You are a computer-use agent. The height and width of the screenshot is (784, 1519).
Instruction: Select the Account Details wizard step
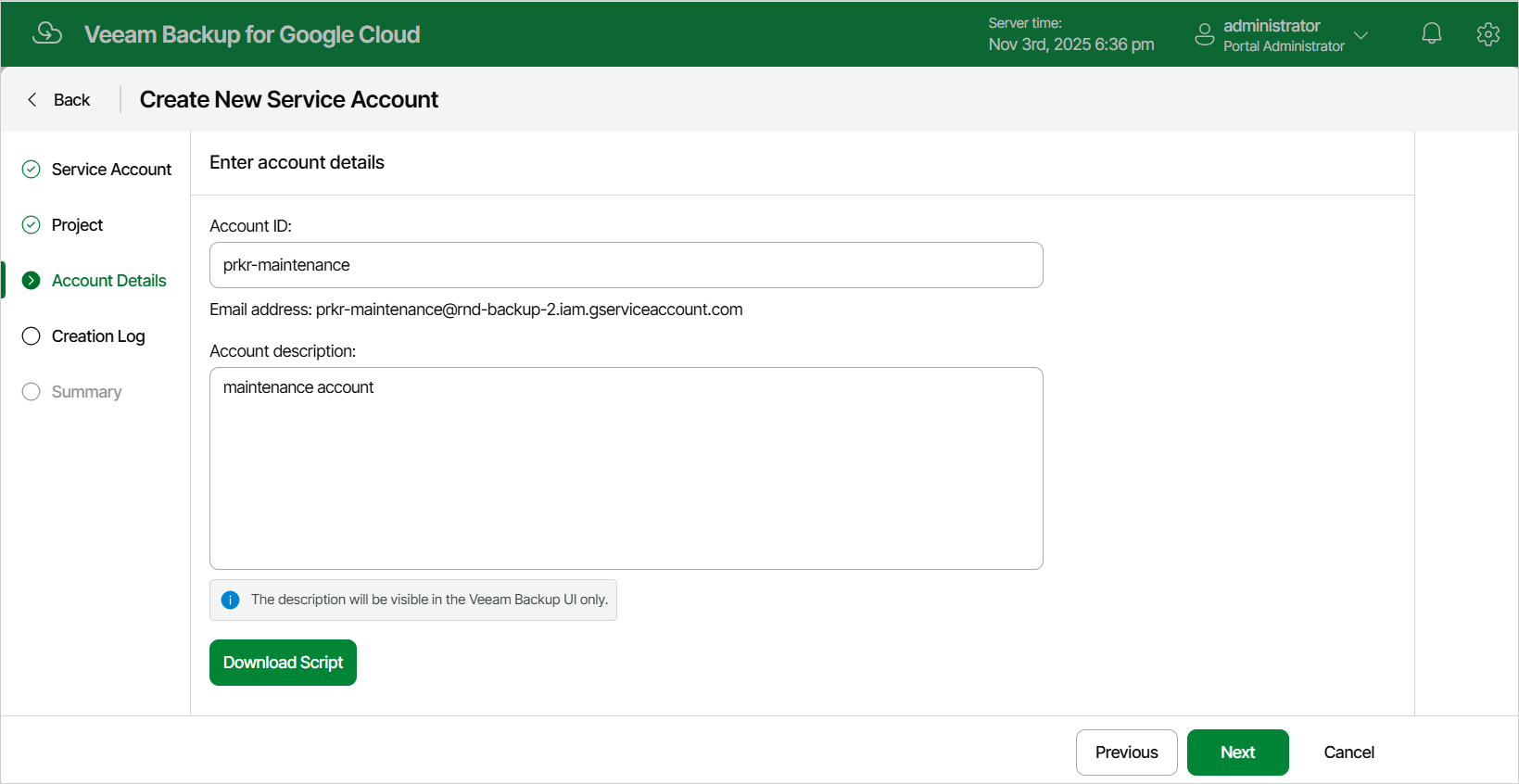coord(108,281)
